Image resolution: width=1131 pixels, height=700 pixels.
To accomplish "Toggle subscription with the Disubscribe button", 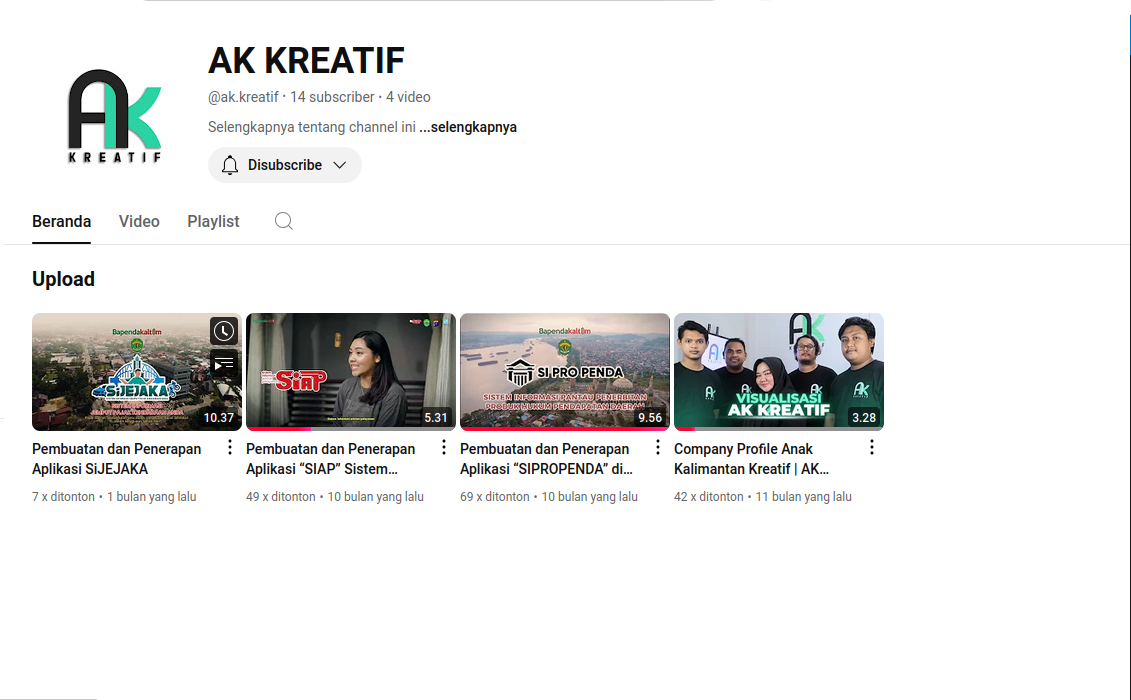I will pos(285,164).
